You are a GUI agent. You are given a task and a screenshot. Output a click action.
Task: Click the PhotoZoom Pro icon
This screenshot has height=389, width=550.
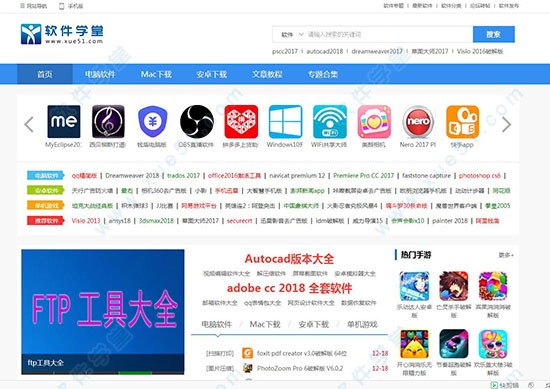click(x=248, y=368)
